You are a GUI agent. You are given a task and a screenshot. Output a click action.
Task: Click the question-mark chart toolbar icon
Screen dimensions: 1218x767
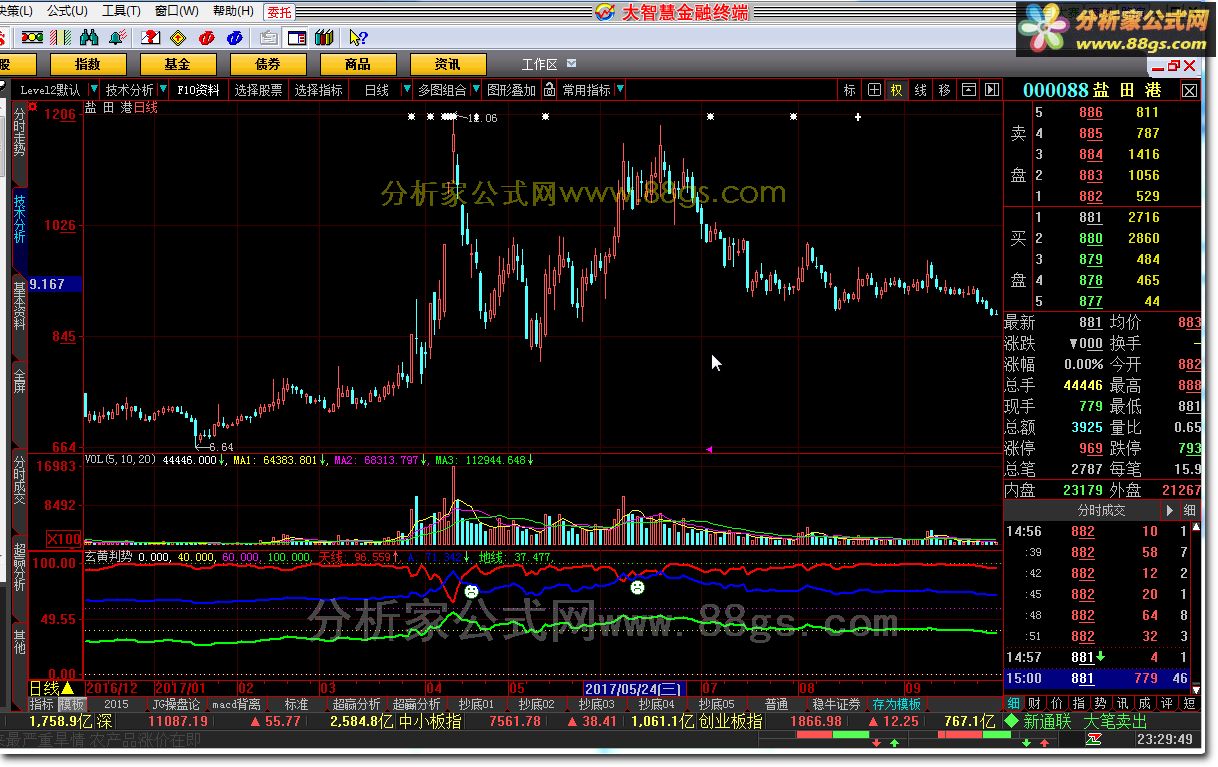click(x=151, y=38)
